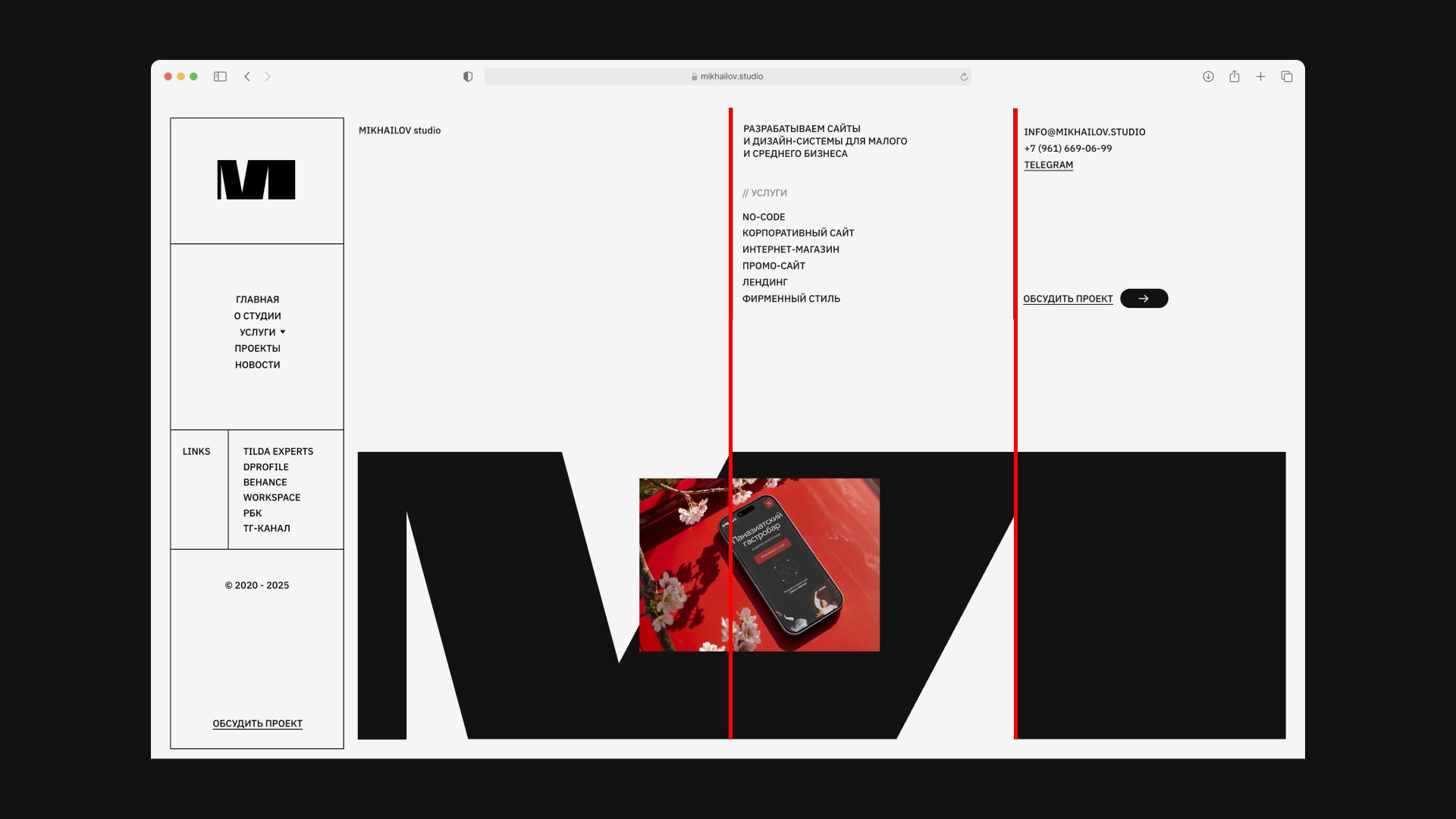Open the privacy shield report icon
1456x819 pixels.
[x=468, y=77]
